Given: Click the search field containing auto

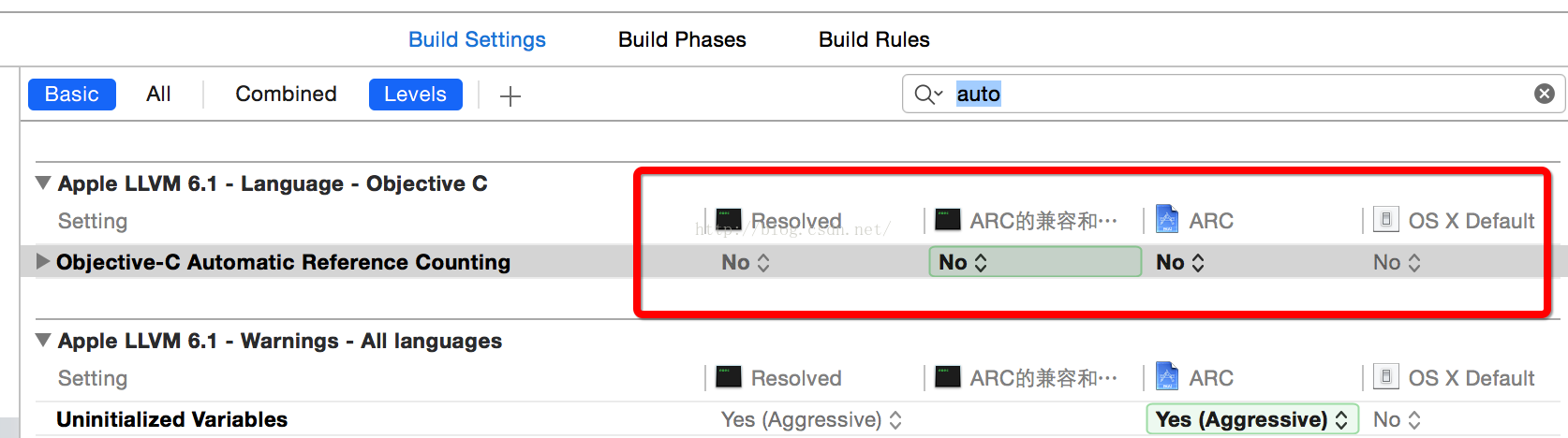Looking at the screenshot, I should point(1234,94).
